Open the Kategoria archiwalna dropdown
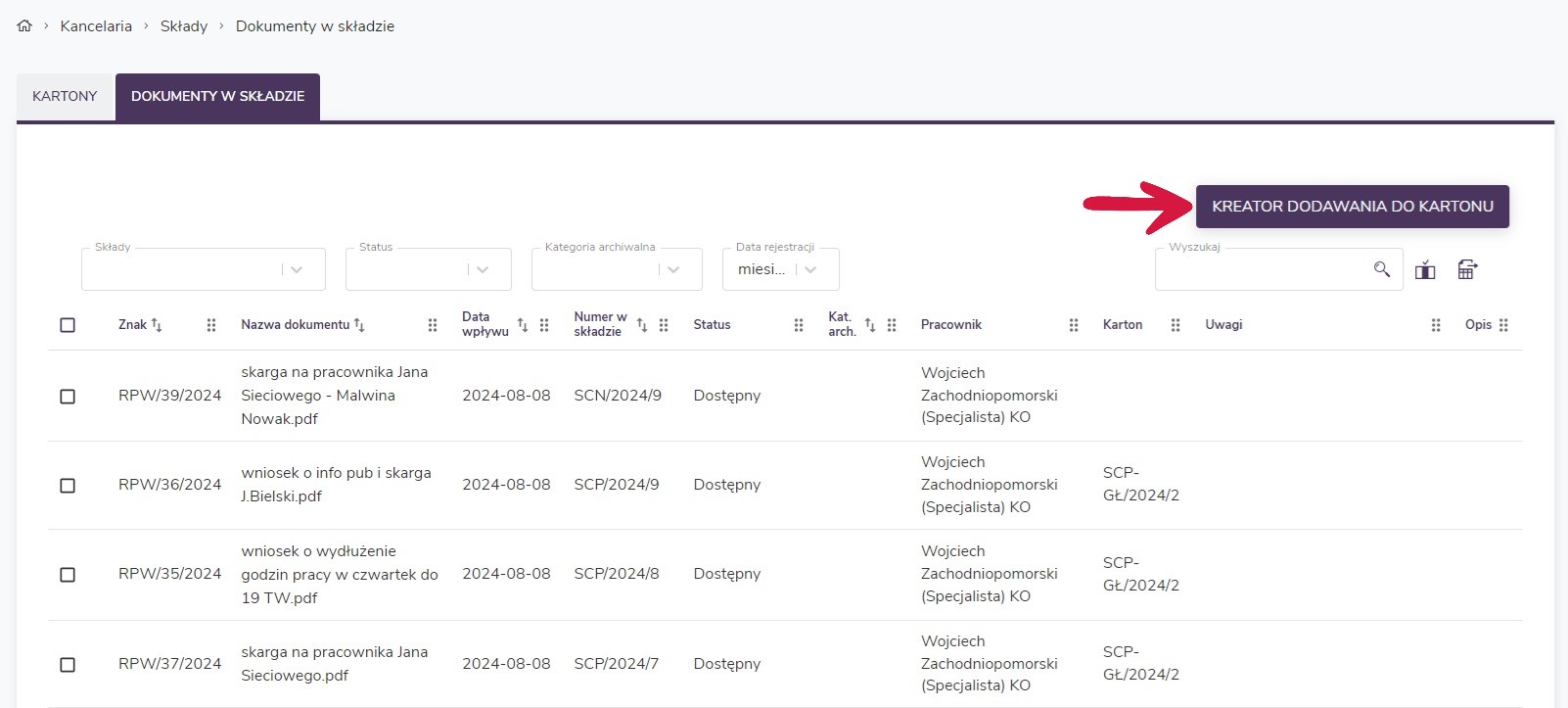 click(673, 270)
